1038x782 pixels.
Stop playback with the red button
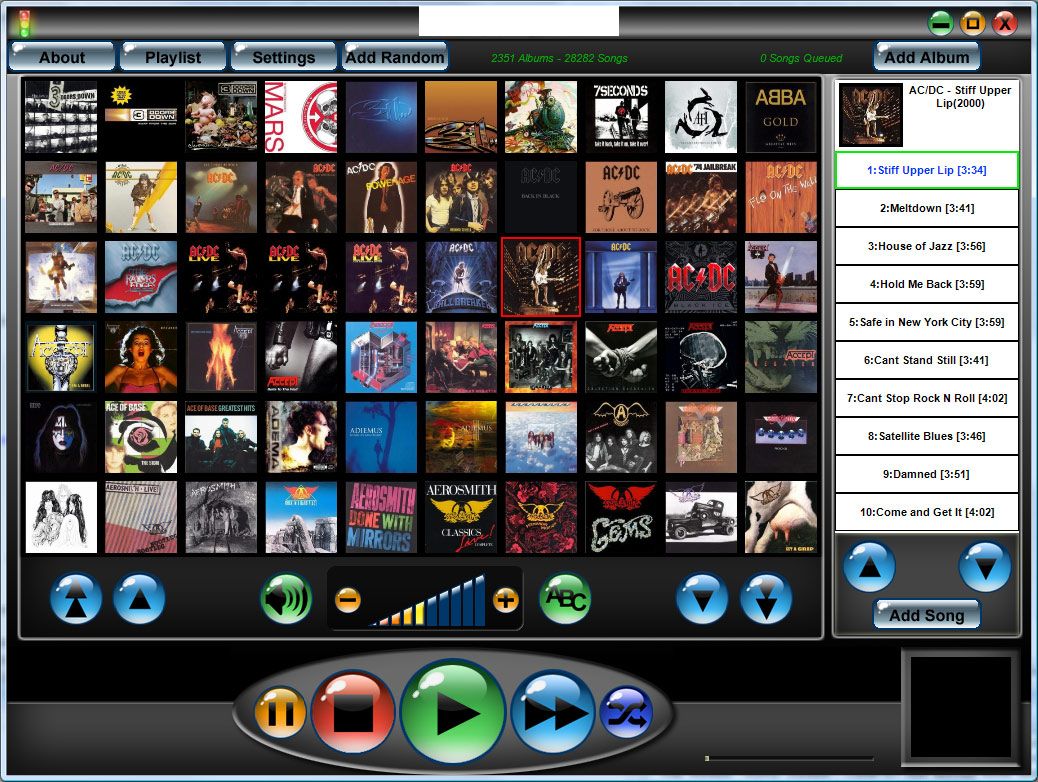point(355,713)
